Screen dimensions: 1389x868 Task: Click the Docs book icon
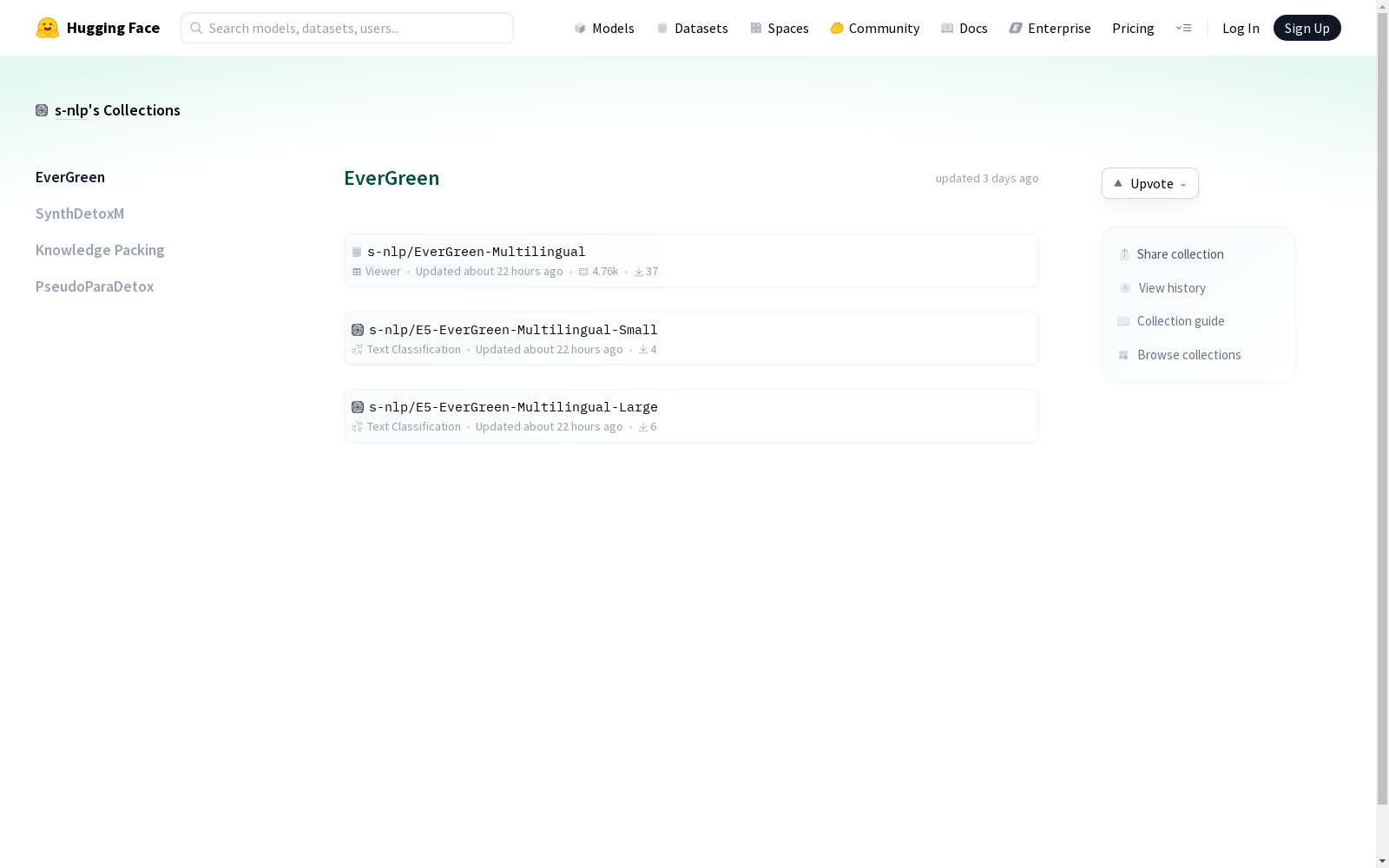pyautogui.click(x=947, y=28)
